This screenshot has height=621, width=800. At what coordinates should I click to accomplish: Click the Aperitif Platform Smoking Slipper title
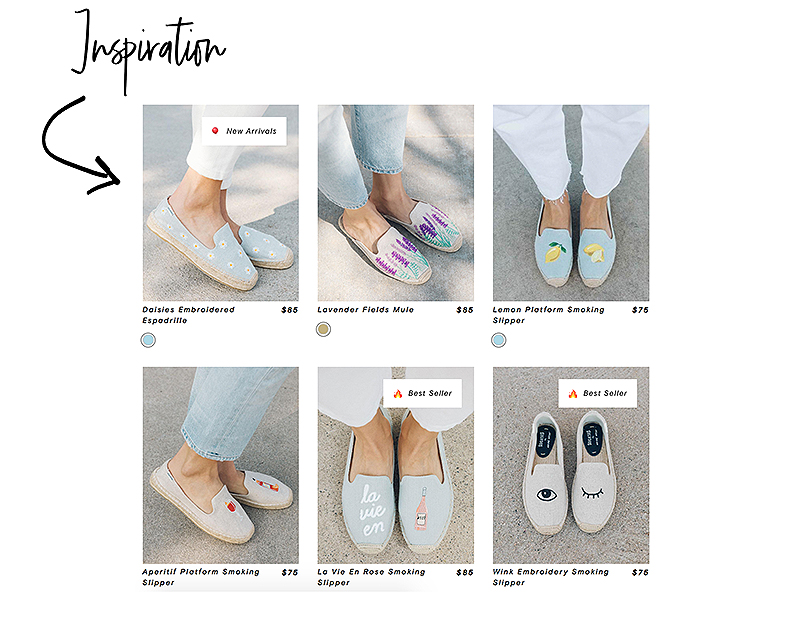tap(201, 577)
